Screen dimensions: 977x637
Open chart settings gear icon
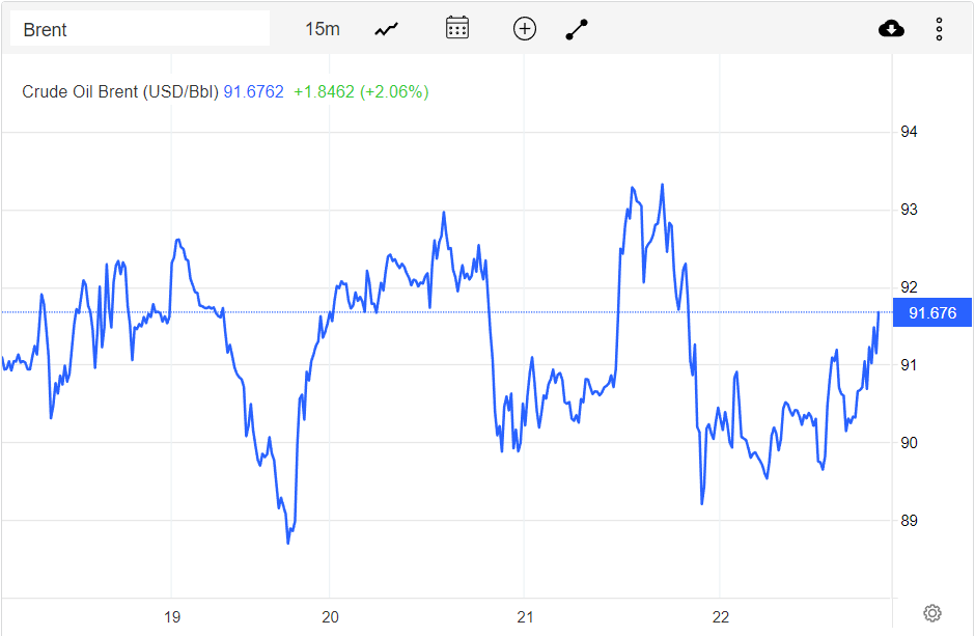click(x=932, y=613)
